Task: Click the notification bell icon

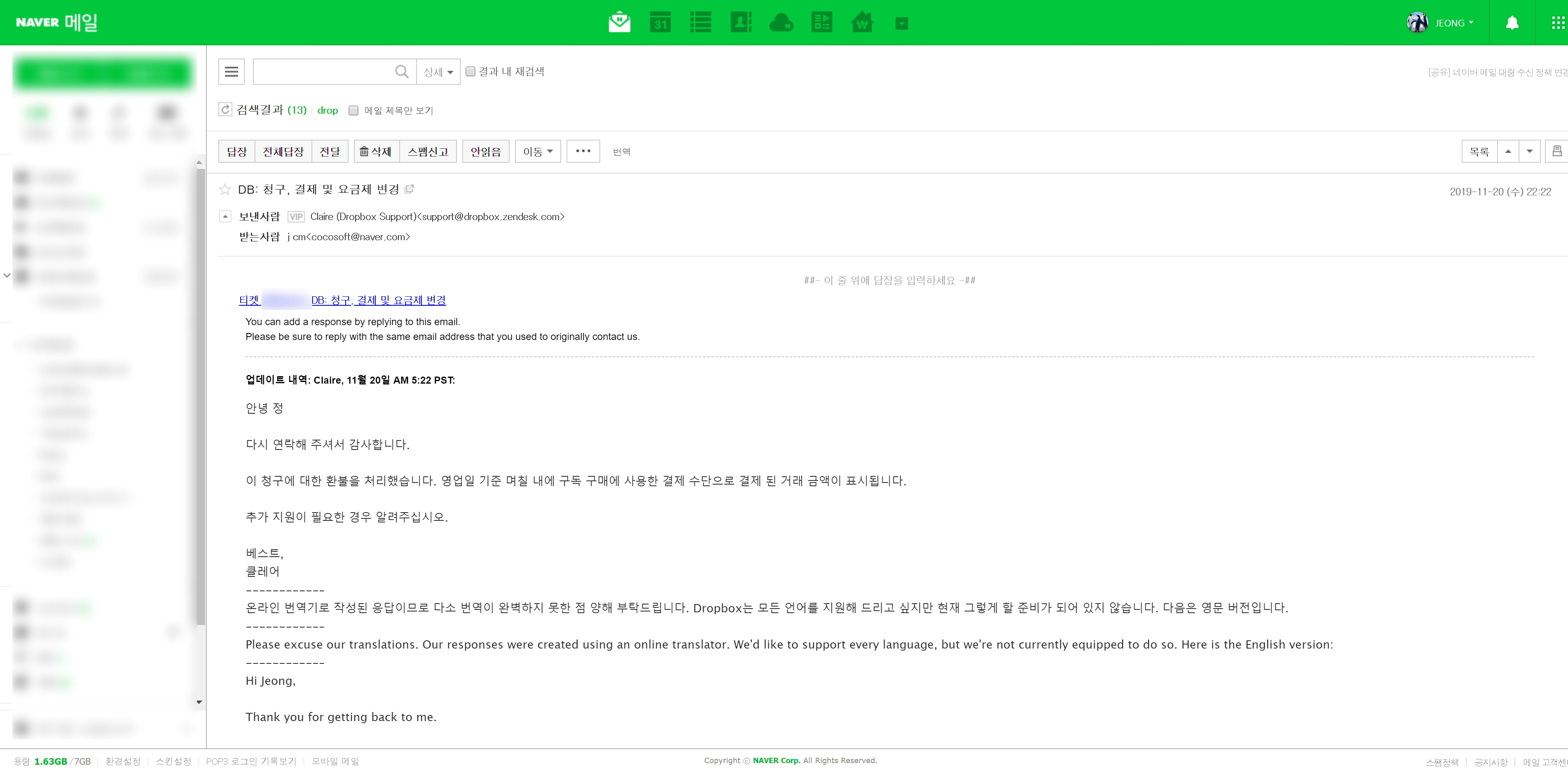Action: (1512, 23)
